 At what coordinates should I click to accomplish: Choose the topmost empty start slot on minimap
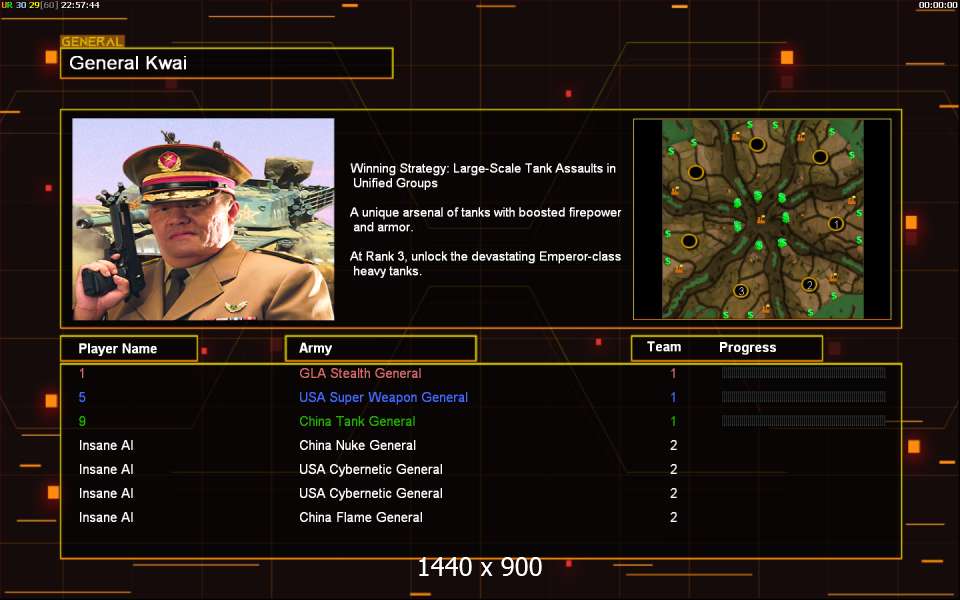(758, 144)
